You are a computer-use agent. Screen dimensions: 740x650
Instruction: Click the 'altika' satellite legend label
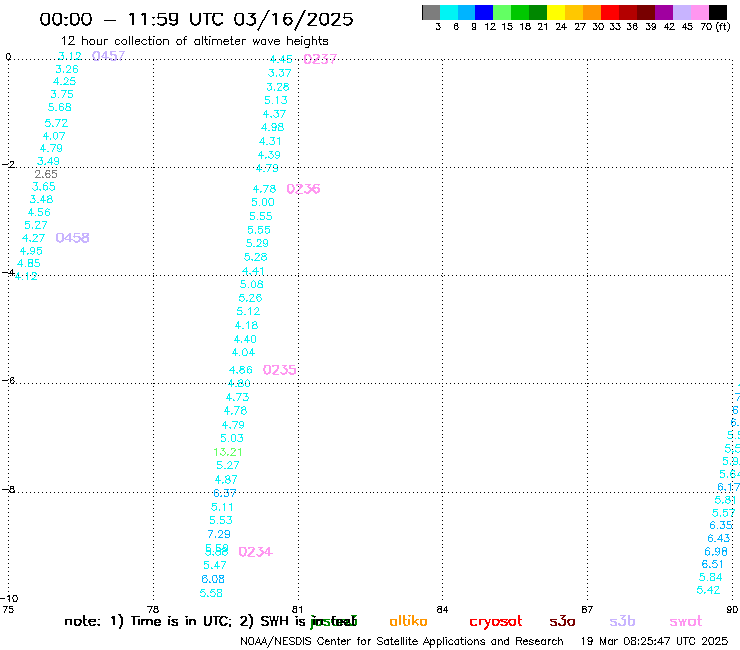click(x=408, y=621)
